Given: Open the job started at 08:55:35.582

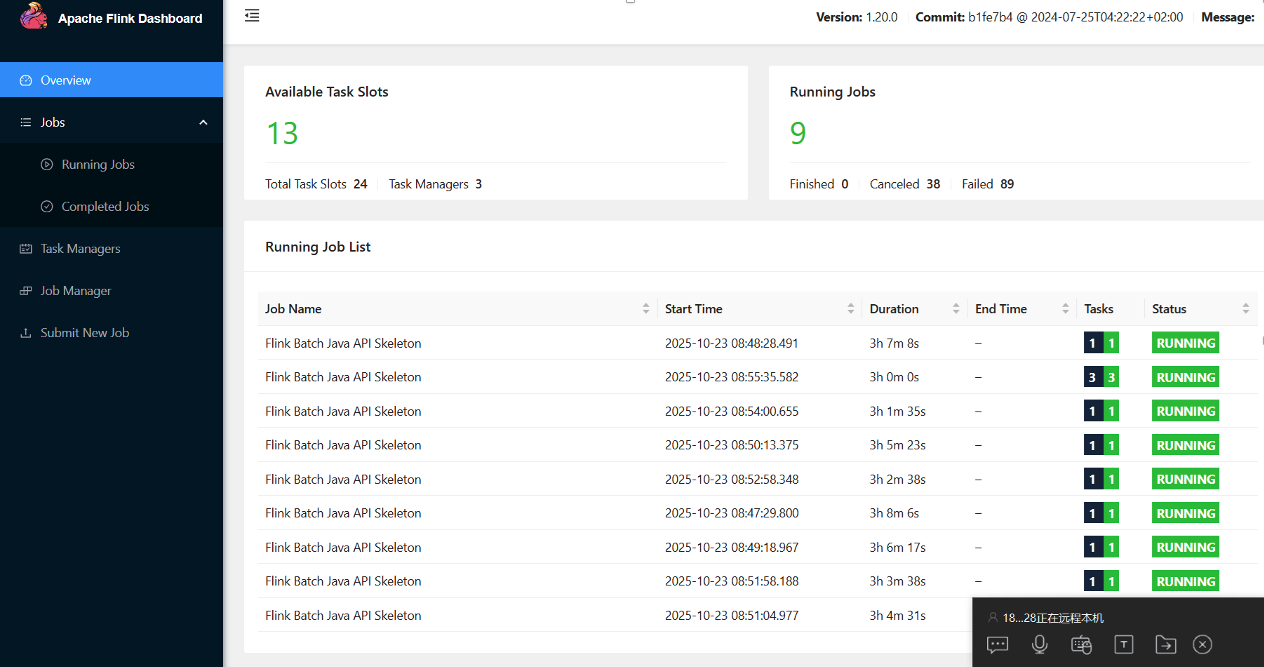Looking at the screenshot, I should pos(343,377).
